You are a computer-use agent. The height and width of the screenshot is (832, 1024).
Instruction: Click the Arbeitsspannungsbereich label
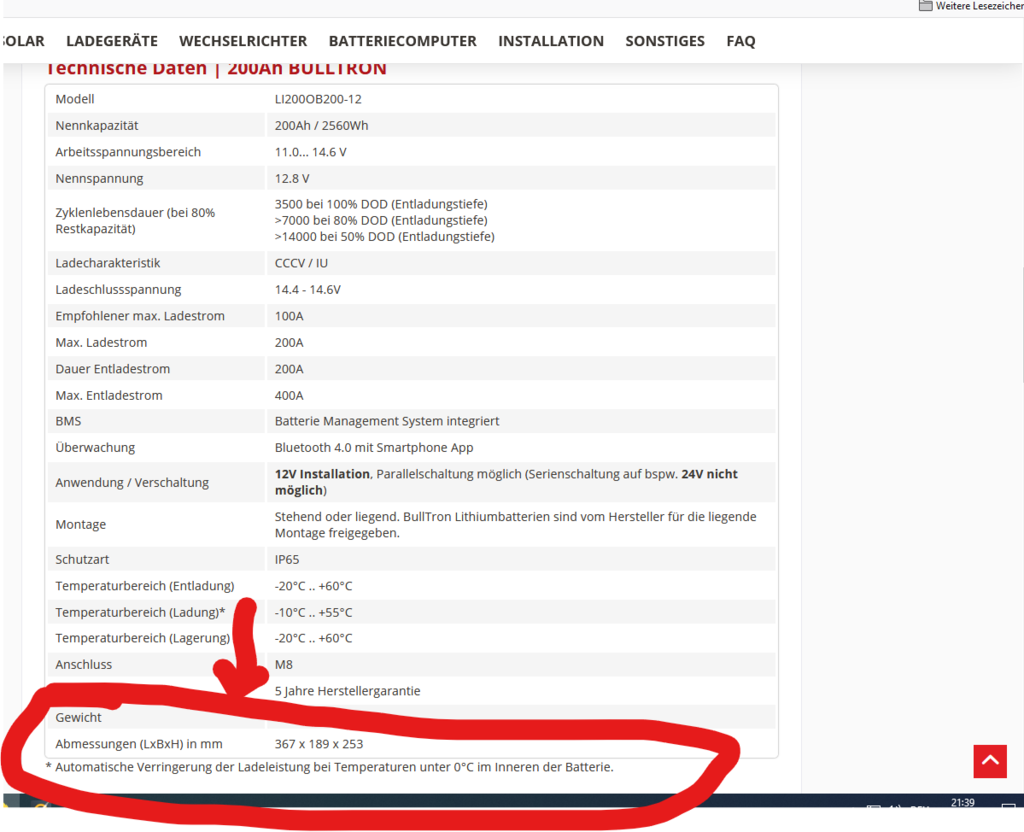point(128,152)
